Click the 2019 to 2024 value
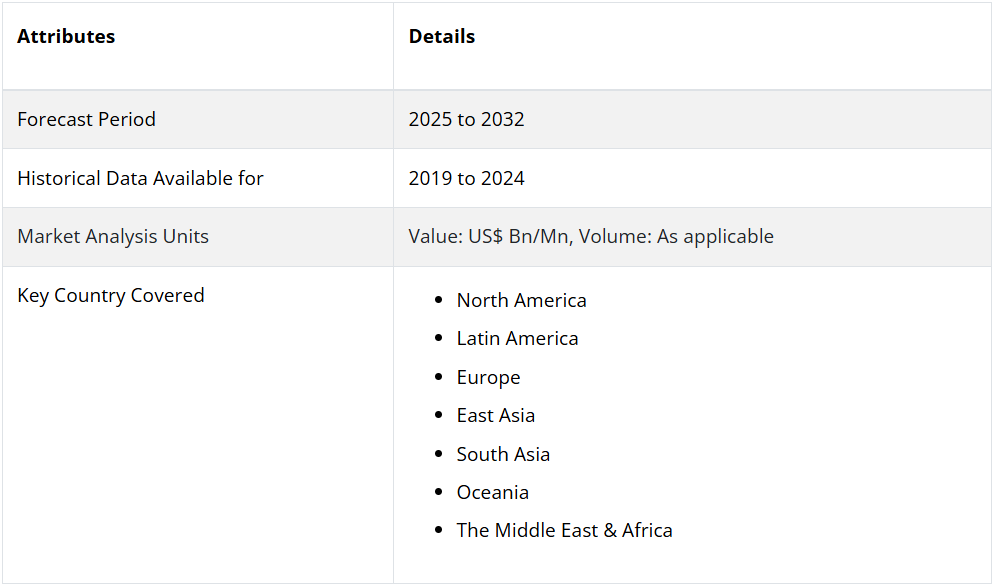 [467, 178]
